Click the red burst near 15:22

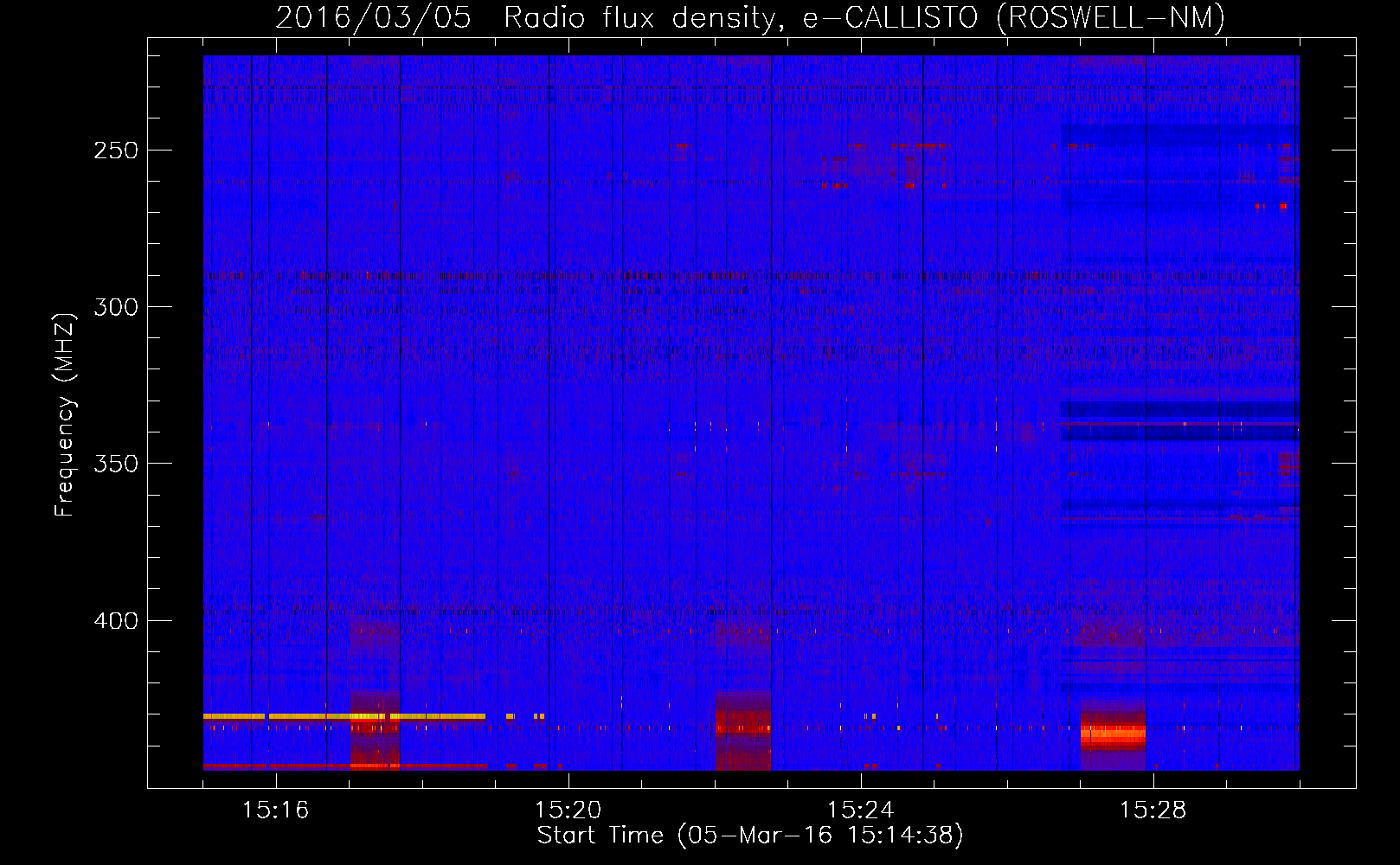coord(743,728)
